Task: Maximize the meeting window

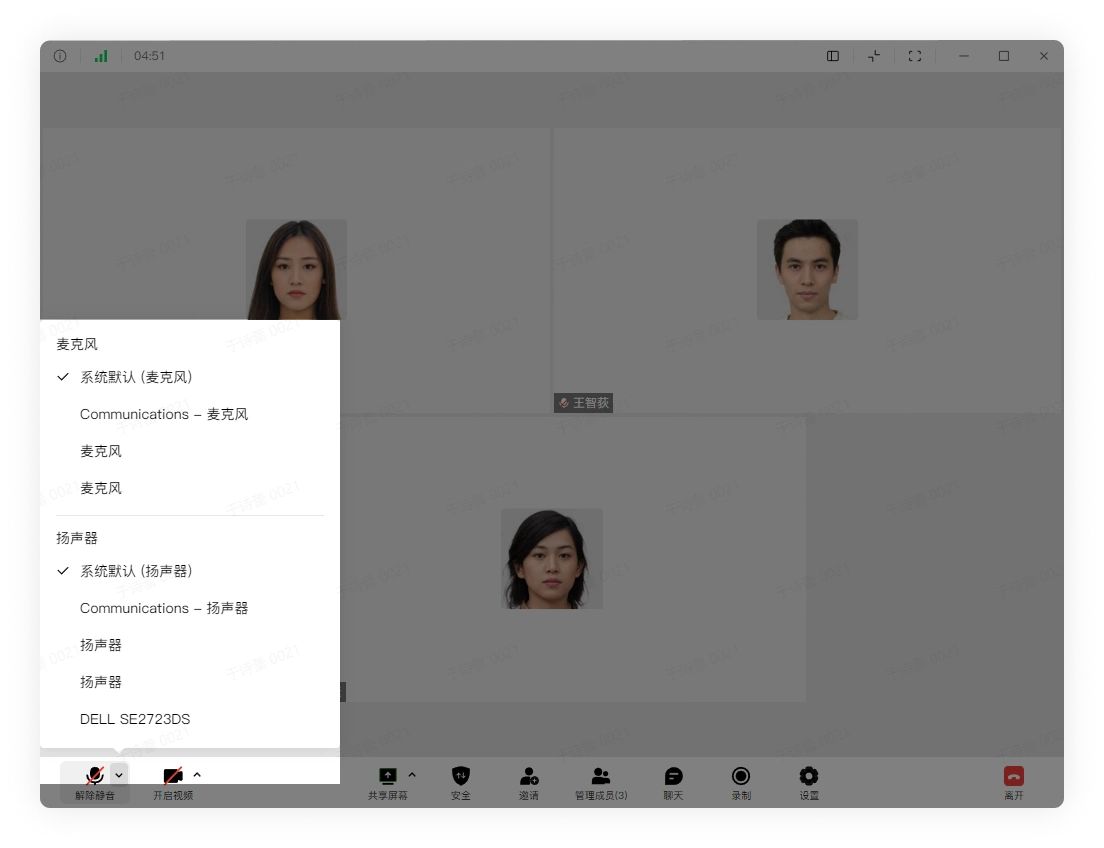Action: pos(1004,56)
